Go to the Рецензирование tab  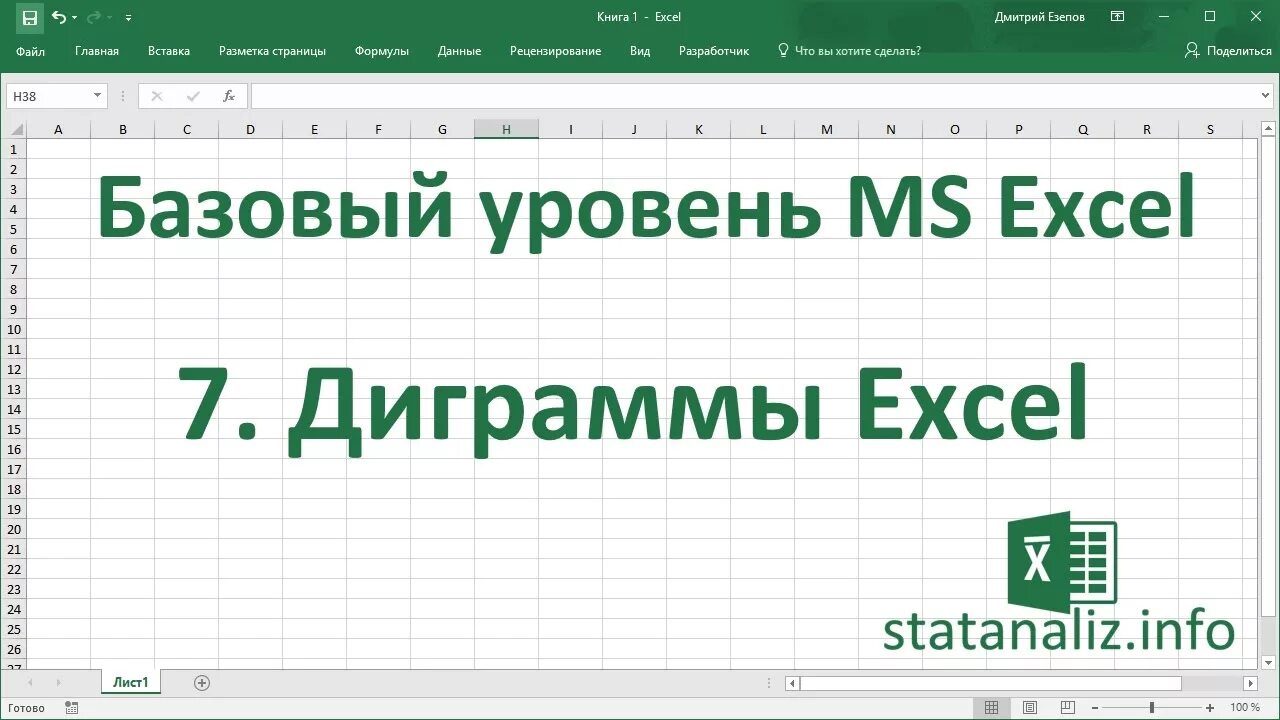pos(555,51)
